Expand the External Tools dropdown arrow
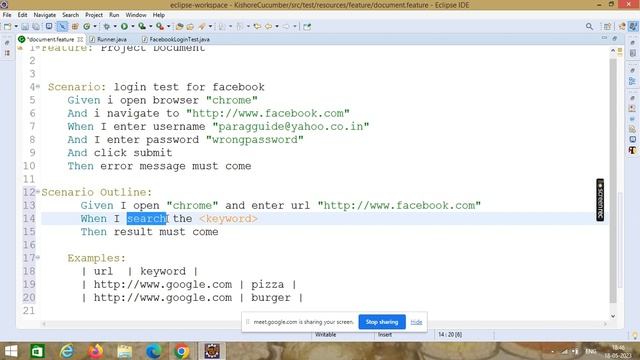The width and height of the screenshot is (640, 360). (169, 27)
